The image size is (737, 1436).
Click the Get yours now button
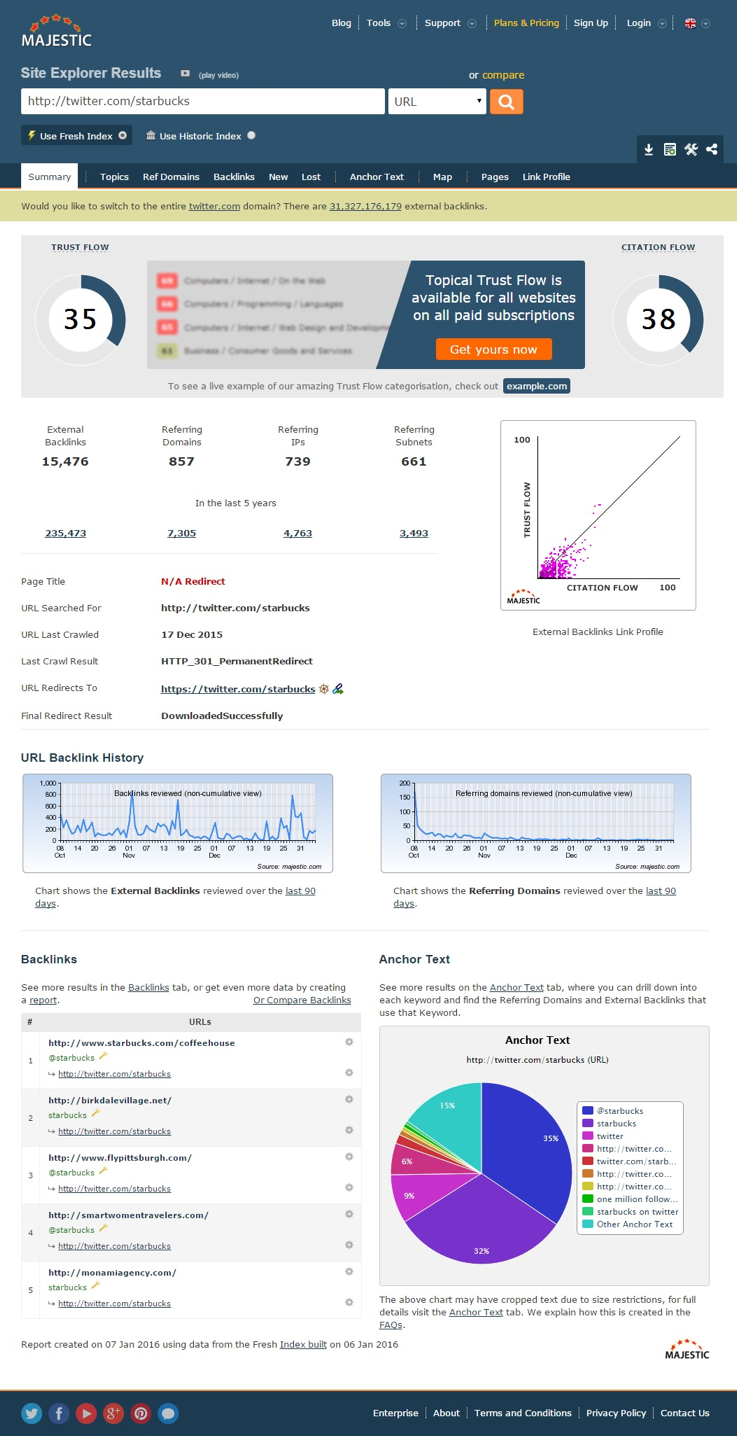point(493,349)
